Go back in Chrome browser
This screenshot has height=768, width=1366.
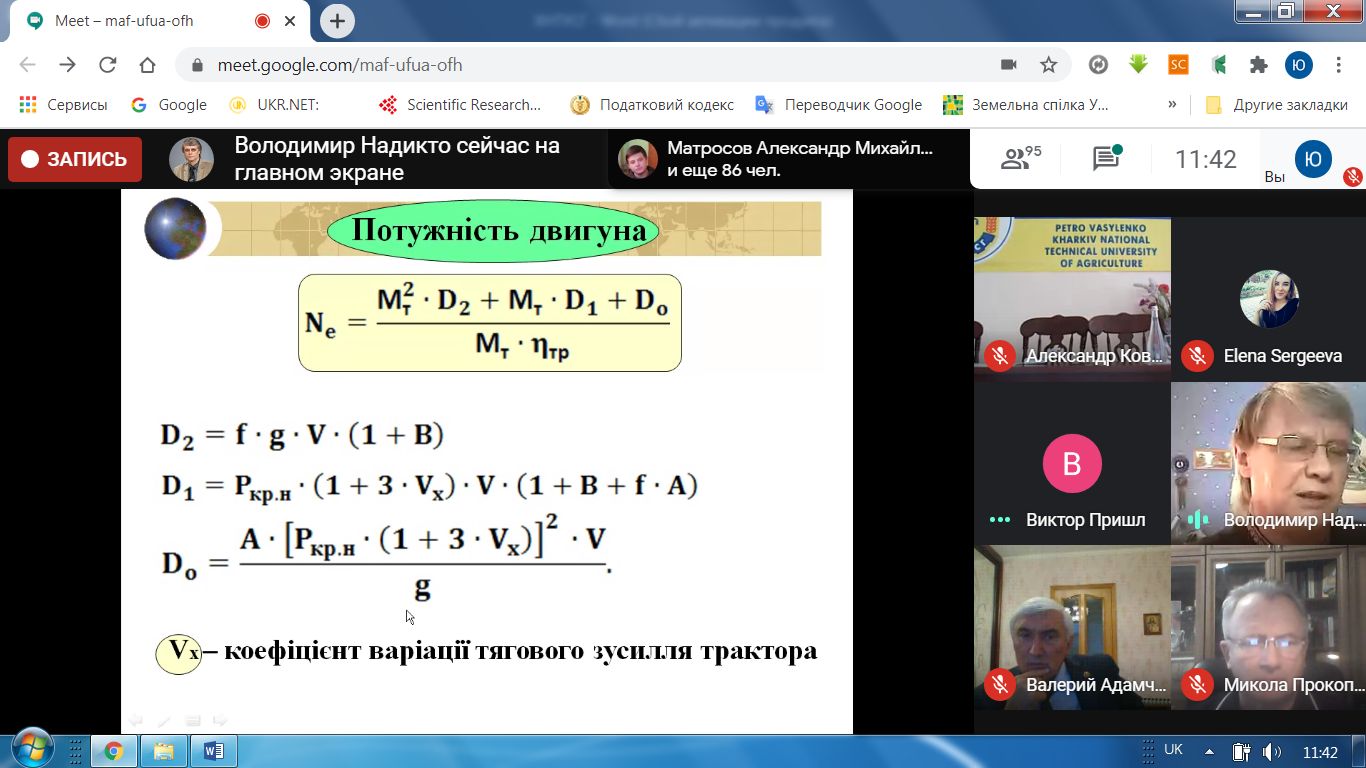pos(27,65)
